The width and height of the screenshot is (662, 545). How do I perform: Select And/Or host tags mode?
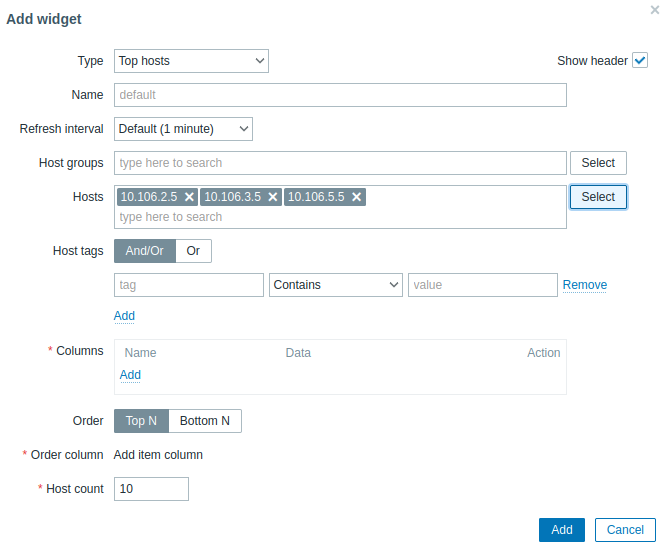145,251
